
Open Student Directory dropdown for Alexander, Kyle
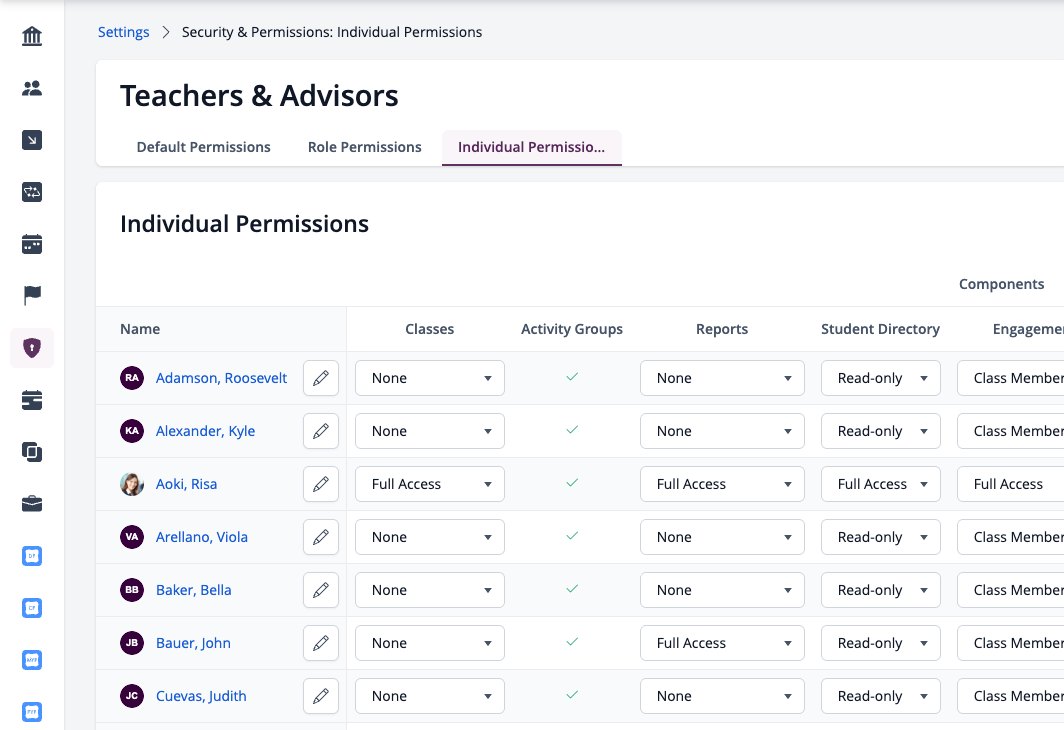pyautogui.click(x=881, y=431)
